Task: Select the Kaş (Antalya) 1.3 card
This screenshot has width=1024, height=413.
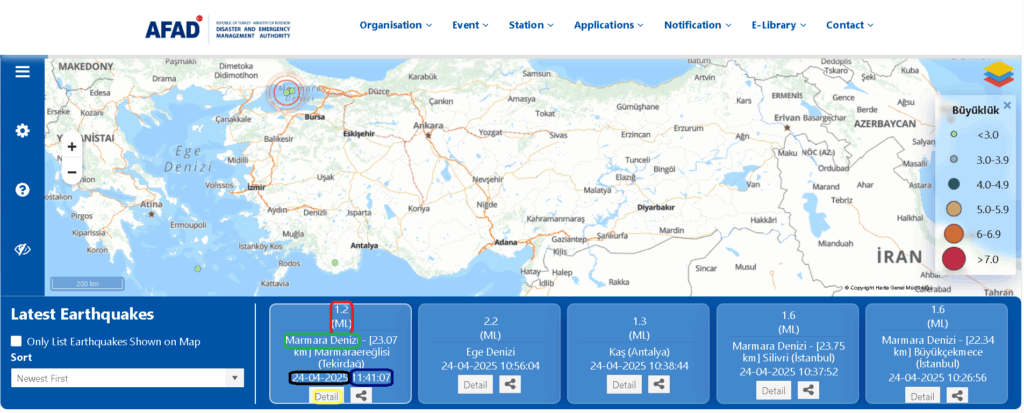Action: 638,353
